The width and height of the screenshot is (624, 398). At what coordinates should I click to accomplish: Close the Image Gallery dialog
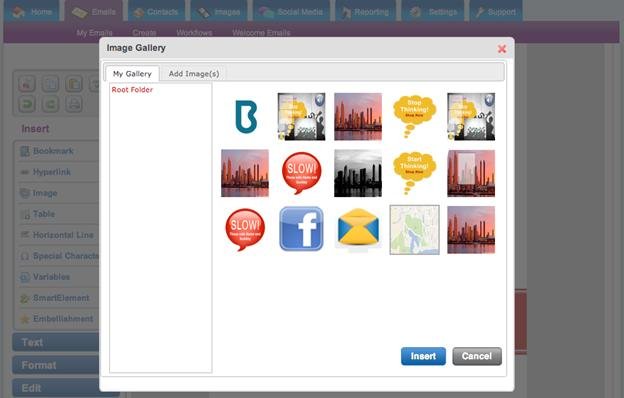tap(502, 49)
